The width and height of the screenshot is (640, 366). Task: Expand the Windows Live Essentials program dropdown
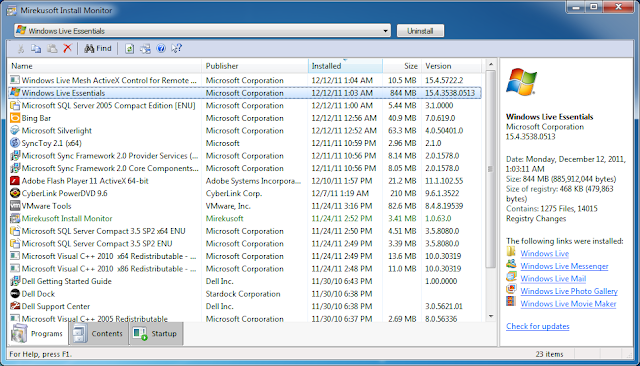pos(385,31)
